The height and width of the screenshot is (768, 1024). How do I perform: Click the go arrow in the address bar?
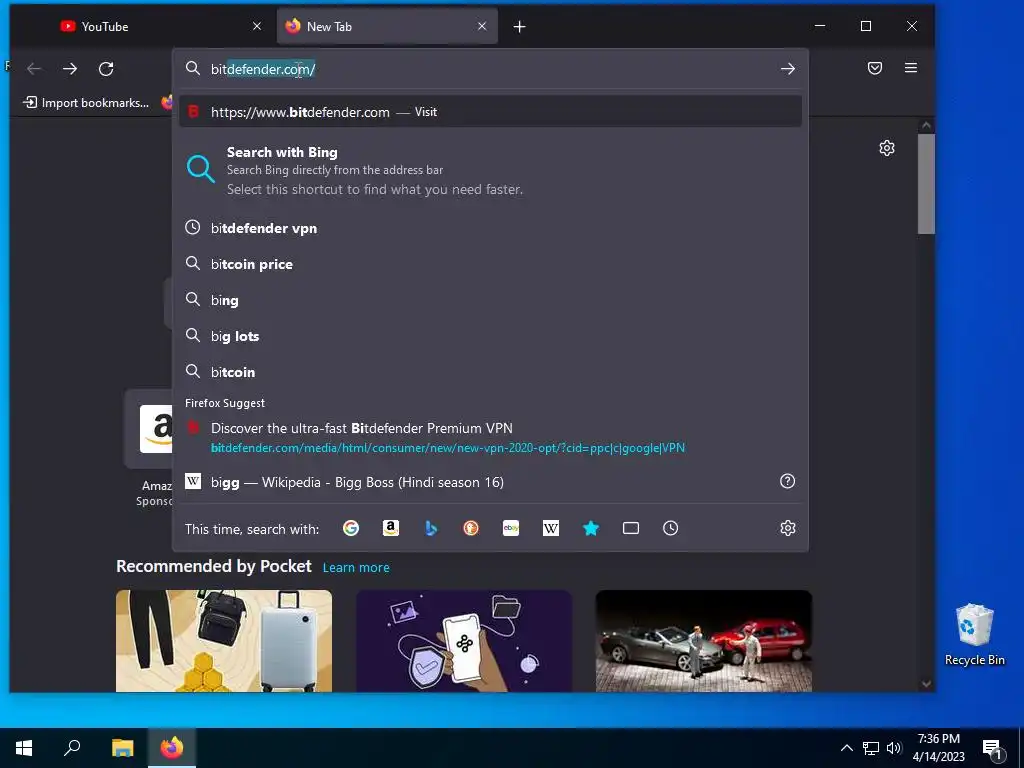pyautogui.click(x=788, y=69)
